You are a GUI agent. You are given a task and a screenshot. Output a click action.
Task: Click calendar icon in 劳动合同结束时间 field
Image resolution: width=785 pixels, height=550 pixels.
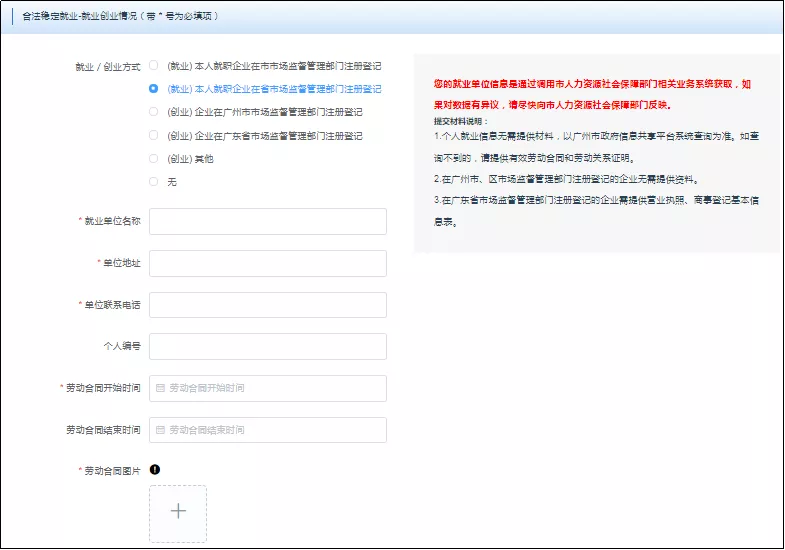tap(160, 430)
